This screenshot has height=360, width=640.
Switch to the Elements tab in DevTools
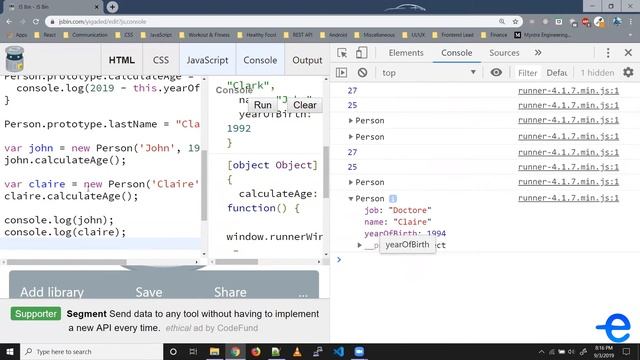[x=406, y=53]
